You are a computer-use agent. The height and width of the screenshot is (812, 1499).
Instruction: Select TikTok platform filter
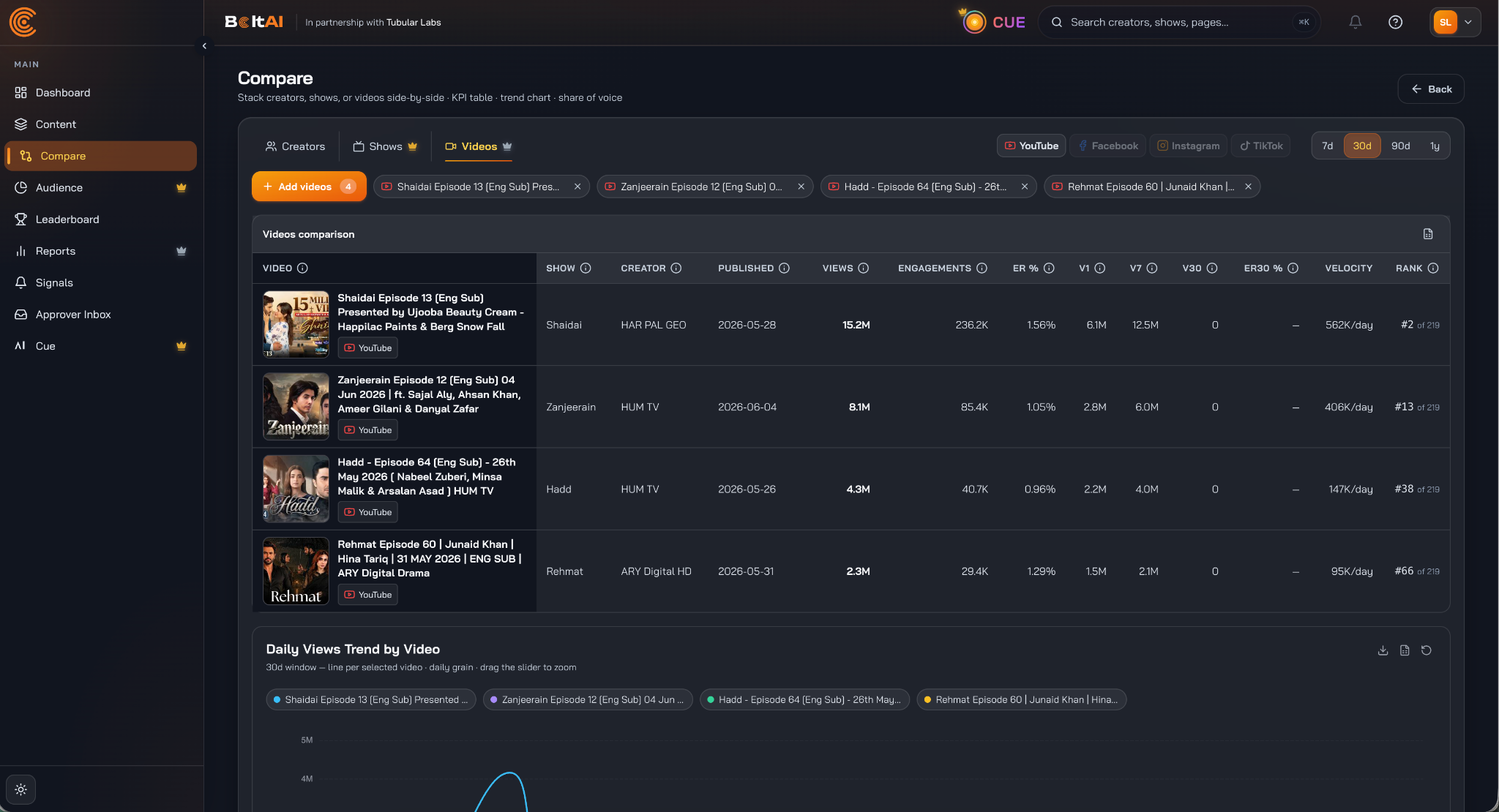tap(1261, 146)
